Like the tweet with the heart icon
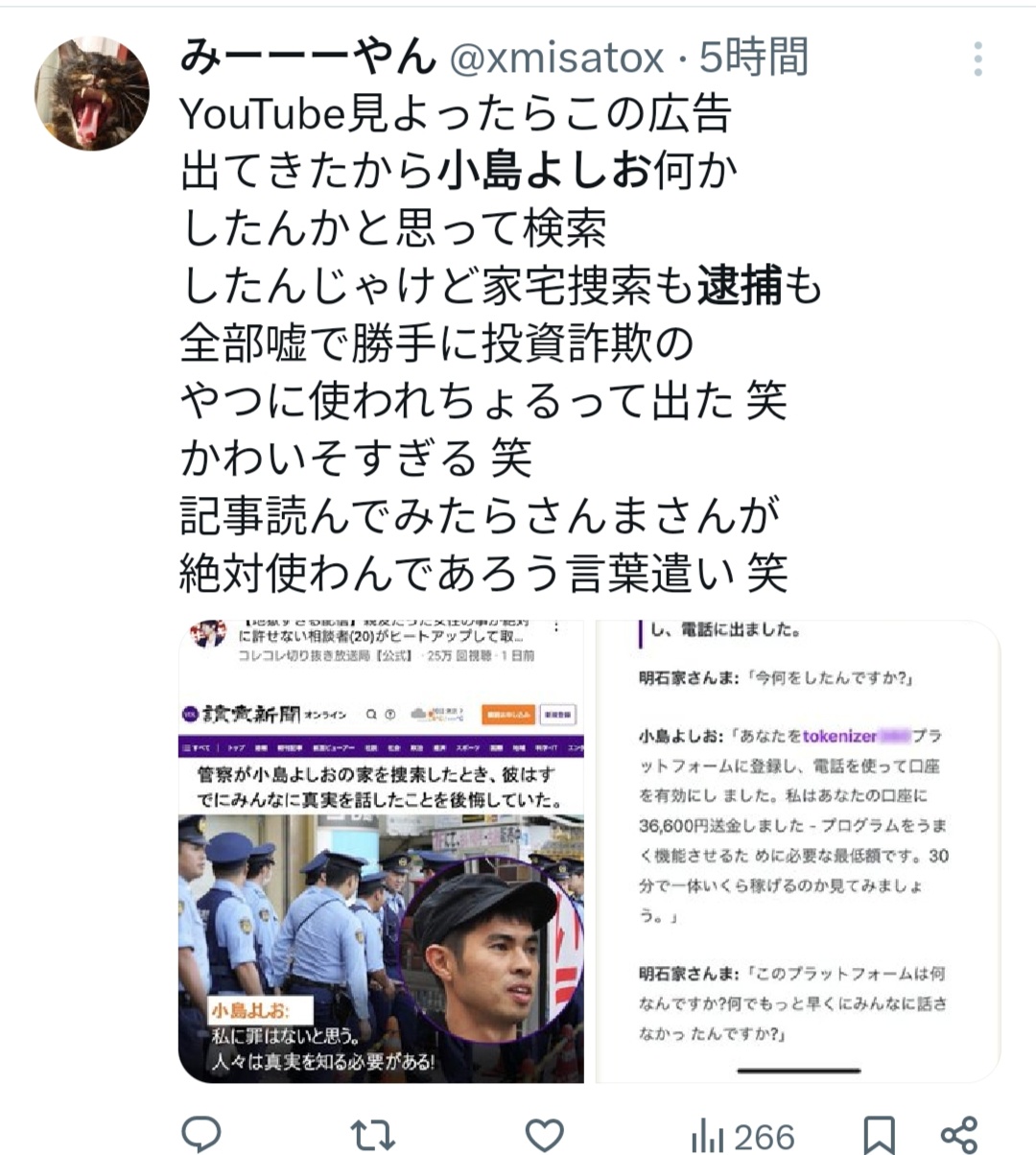The width and height of the screenshot is (1036, 1155). click(545, 1136)
